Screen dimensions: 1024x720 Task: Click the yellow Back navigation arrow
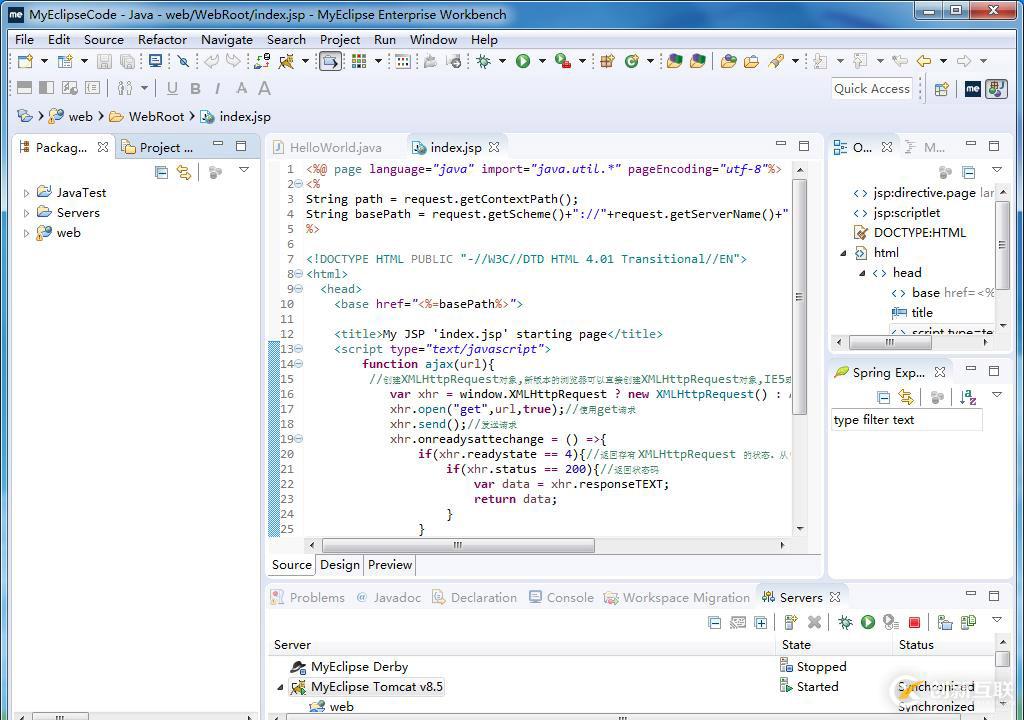click(x=923, y=61)
